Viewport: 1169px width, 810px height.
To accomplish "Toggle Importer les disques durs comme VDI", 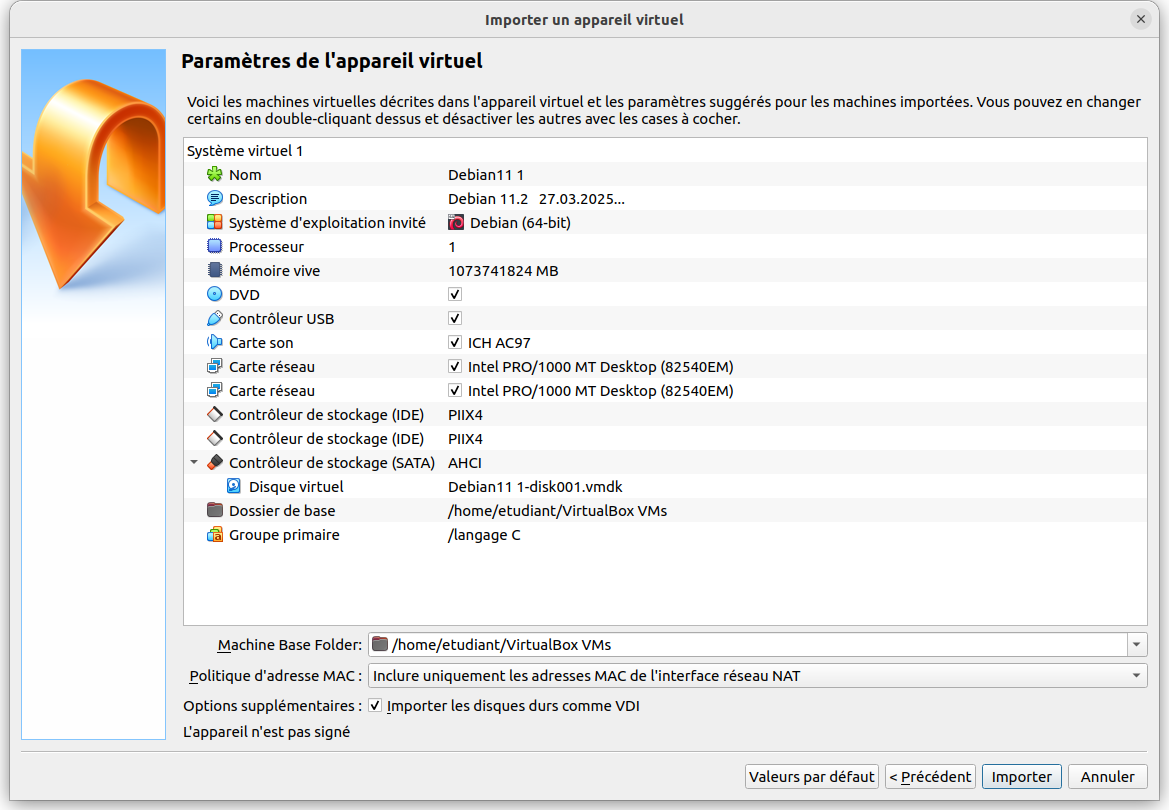I will tap(375, 706).
